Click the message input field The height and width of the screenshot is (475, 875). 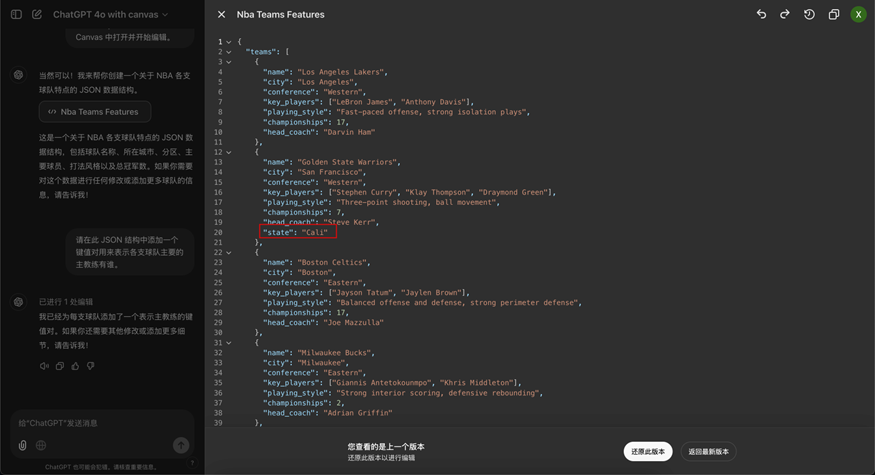tap(102, 423)
